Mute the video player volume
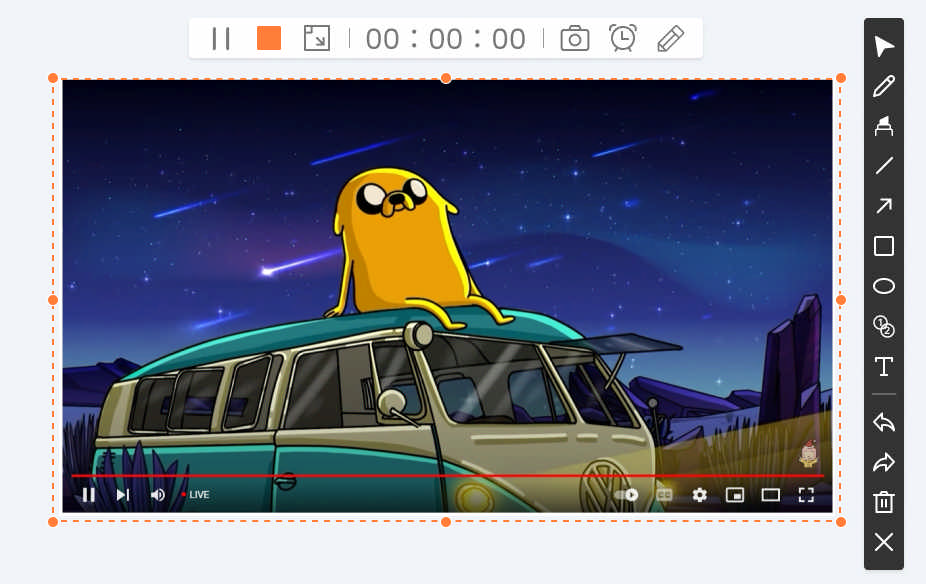 tap(157, 495)
